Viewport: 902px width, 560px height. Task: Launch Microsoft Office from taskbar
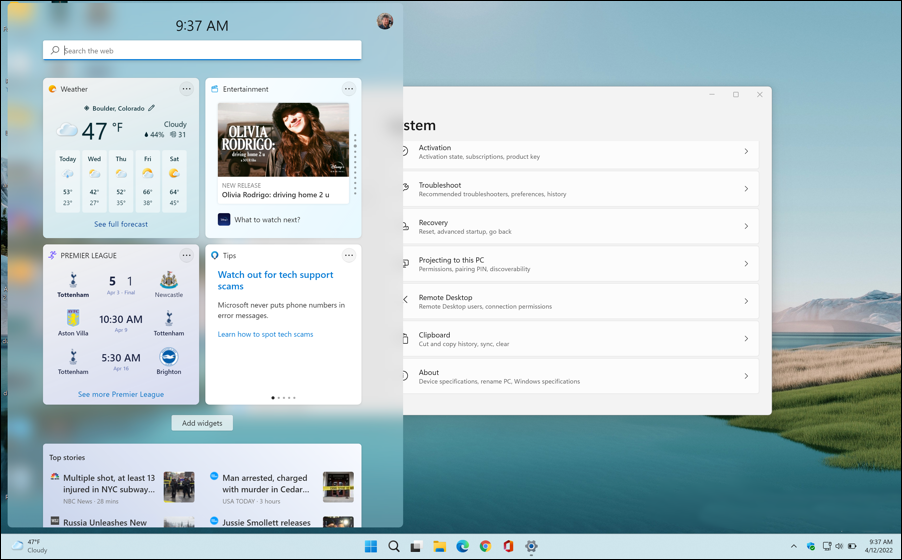508,546
